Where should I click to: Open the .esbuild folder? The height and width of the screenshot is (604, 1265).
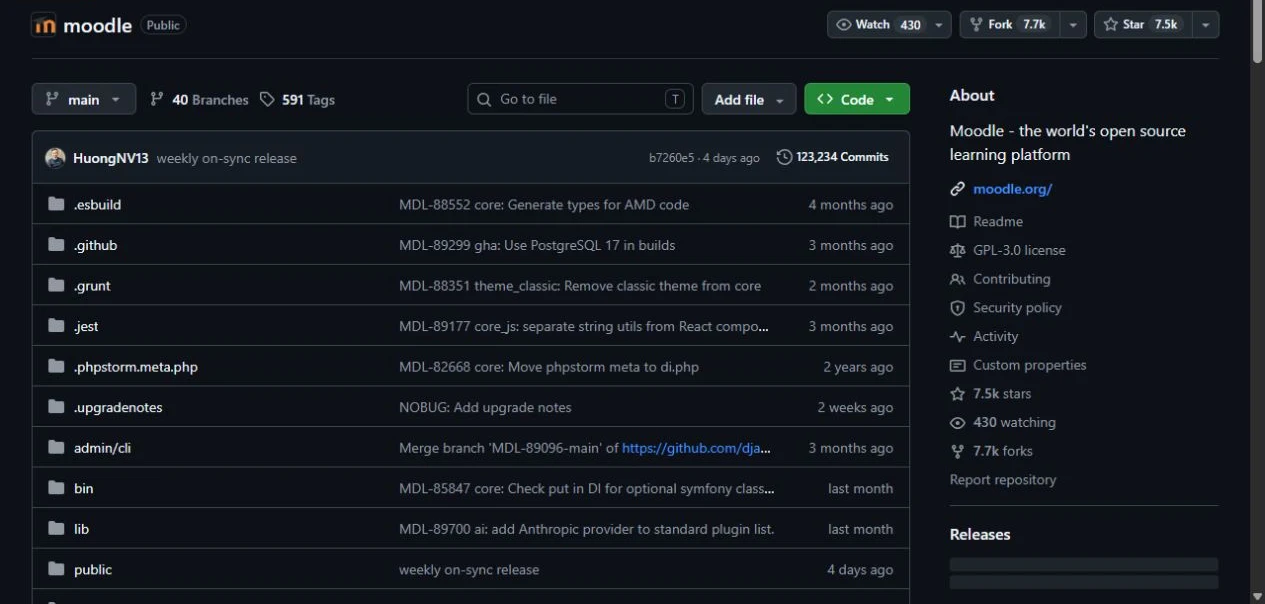click(x=97, y=204)
